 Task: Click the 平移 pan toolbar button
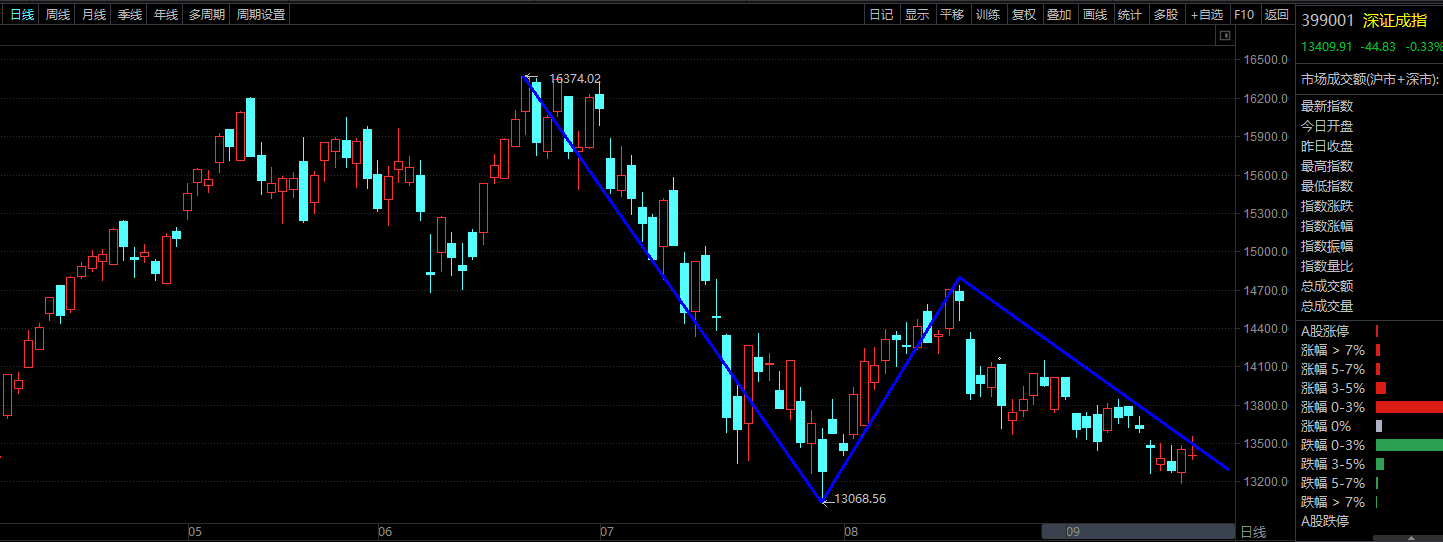(x=952, y=15)
